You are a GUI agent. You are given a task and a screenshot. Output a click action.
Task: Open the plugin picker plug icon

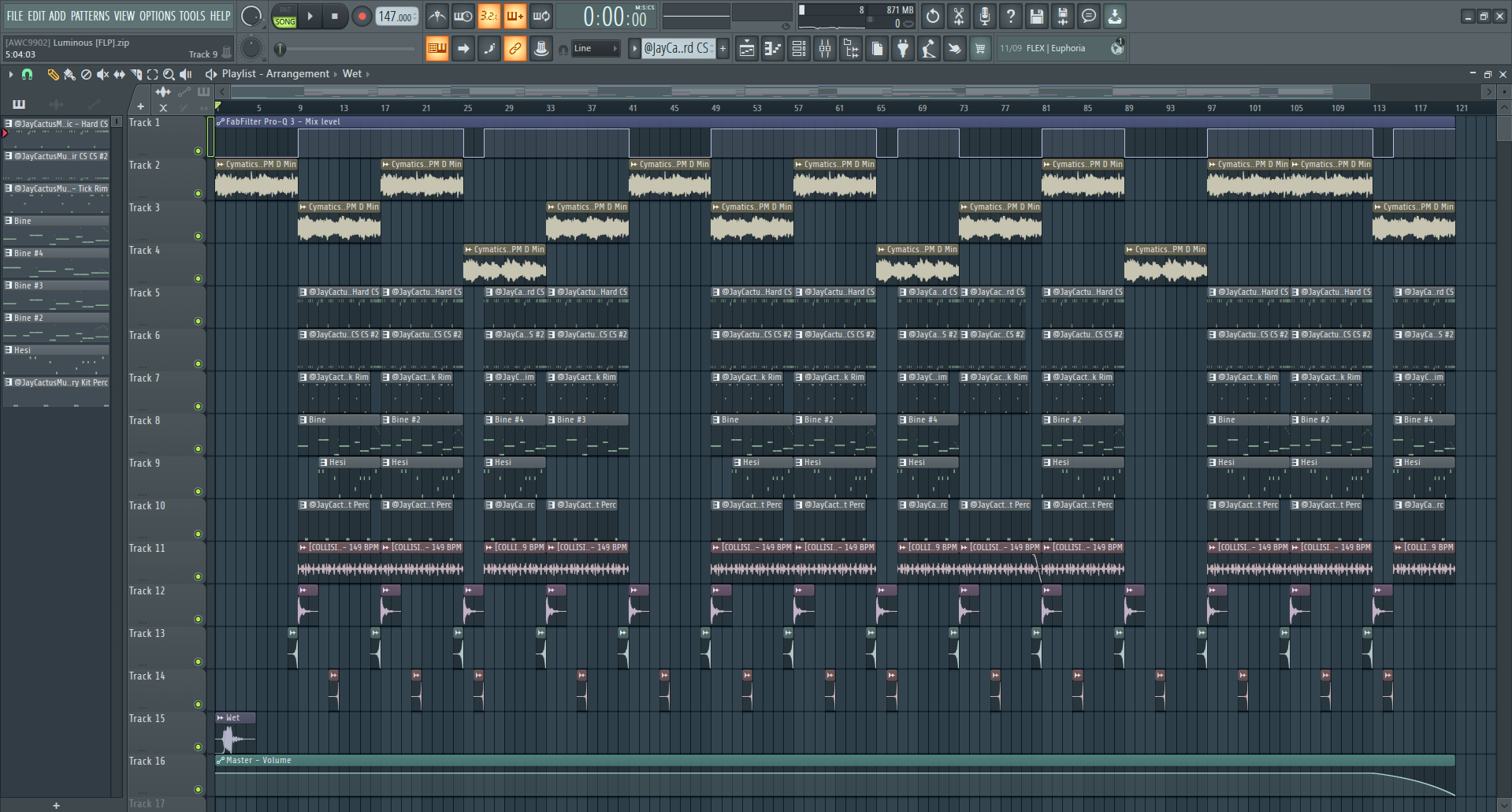903,49
